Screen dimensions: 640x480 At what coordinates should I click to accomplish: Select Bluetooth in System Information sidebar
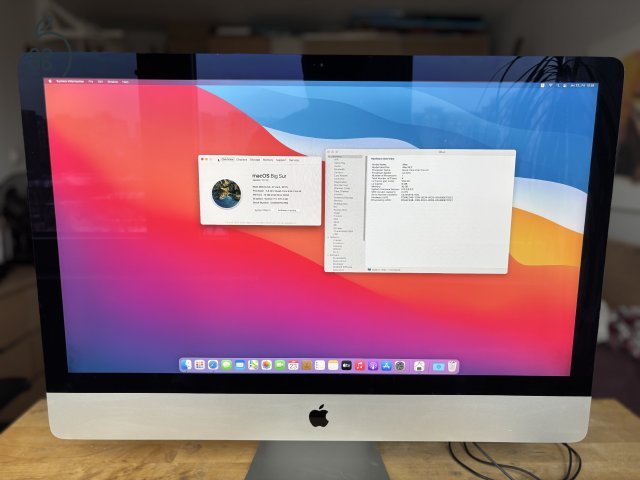tap(340, 169)
